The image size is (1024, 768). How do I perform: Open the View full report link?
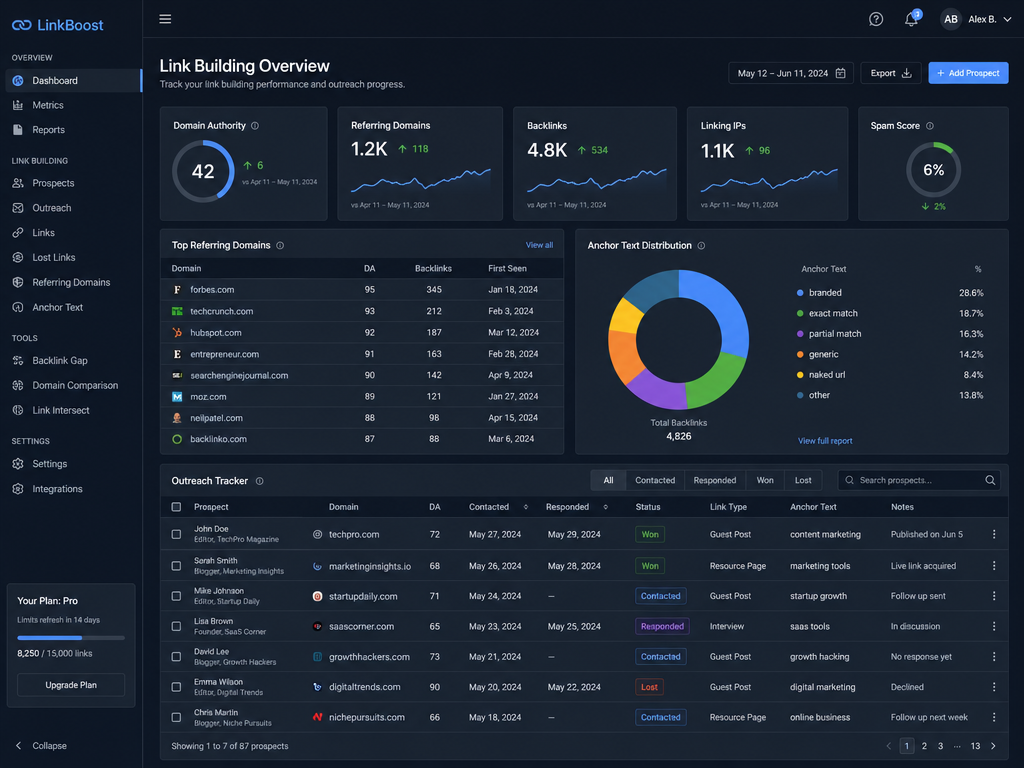coord(825,441)
